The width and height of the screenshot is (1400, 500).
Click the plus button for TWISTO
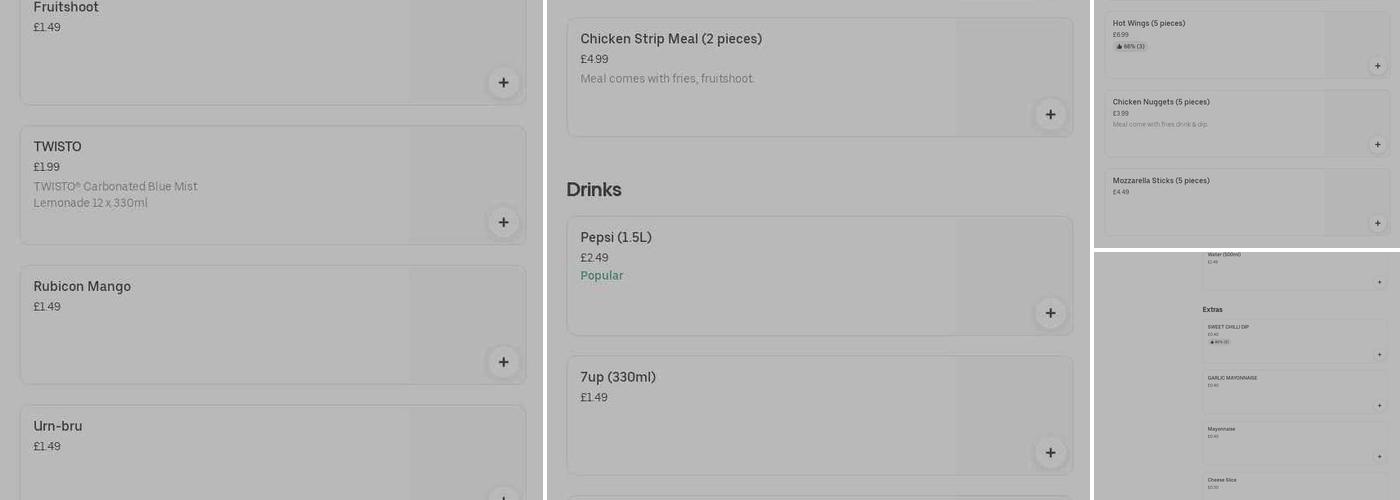[503, 222]
